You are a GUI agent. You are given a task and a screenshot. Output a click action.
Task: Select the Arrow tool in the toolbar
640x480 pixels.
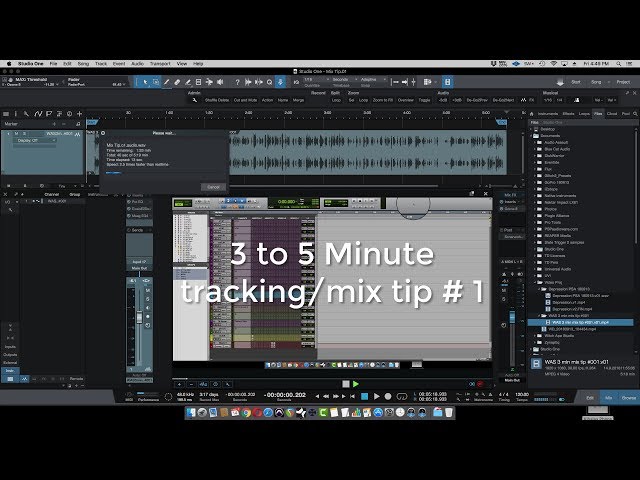[145, 82]
